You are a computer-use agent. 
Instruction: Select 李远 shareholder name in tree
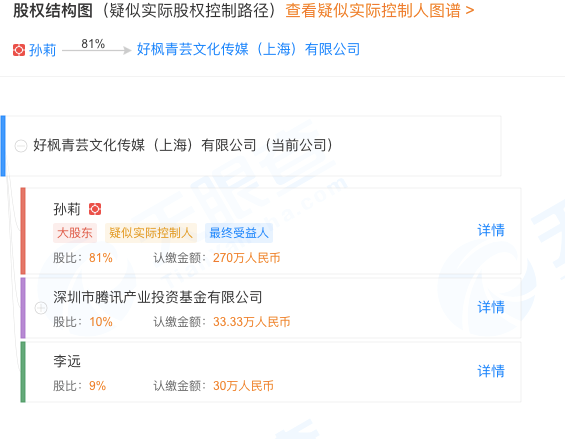coord(67,361)
